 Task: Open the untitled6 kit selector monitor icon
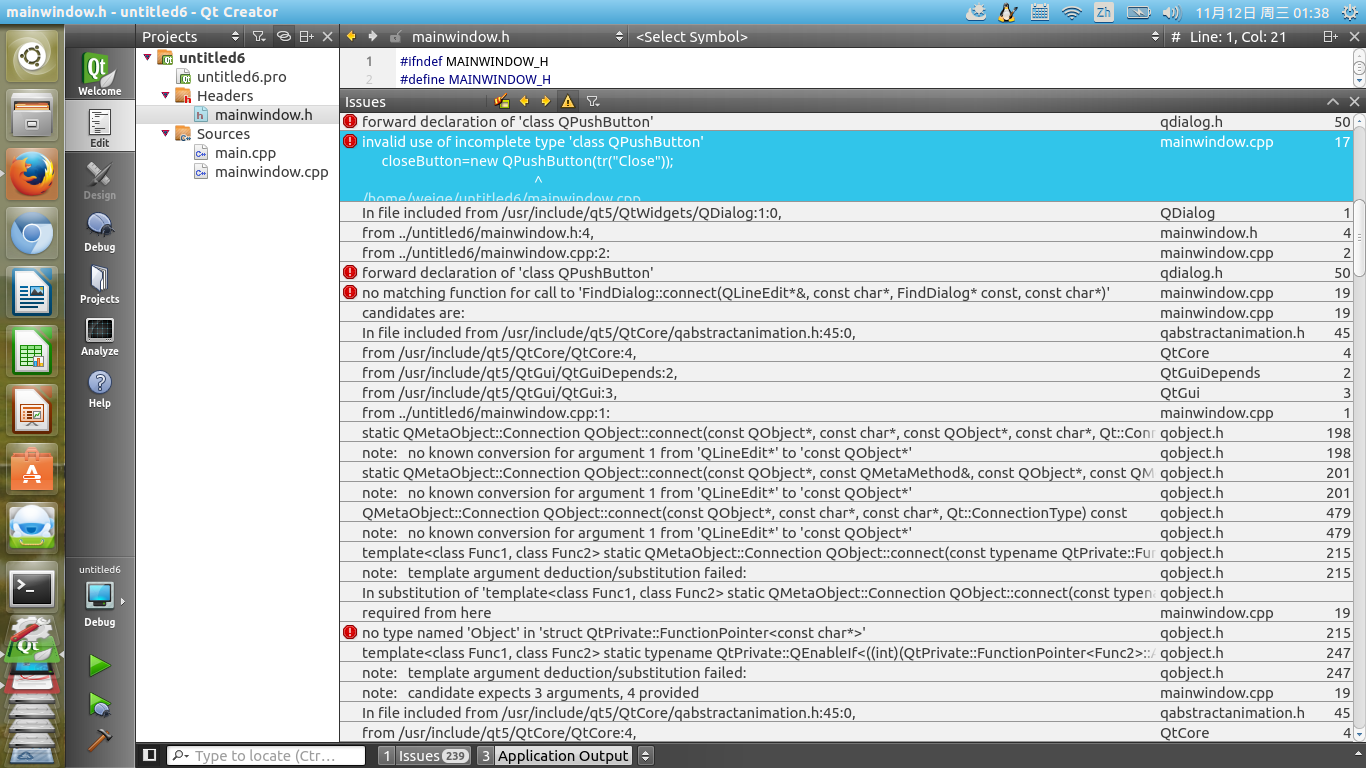tap(99, 596)
